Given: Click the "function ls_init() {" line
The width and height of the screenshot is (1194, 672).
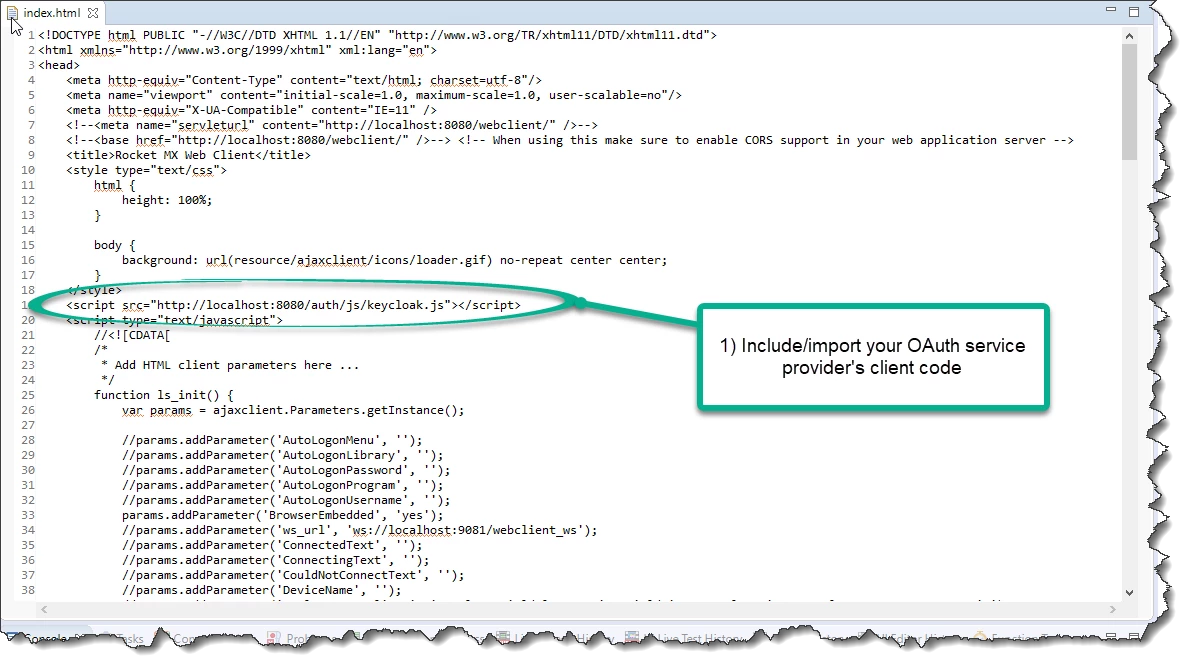Looking at the screenshot, I should point(164,395).
